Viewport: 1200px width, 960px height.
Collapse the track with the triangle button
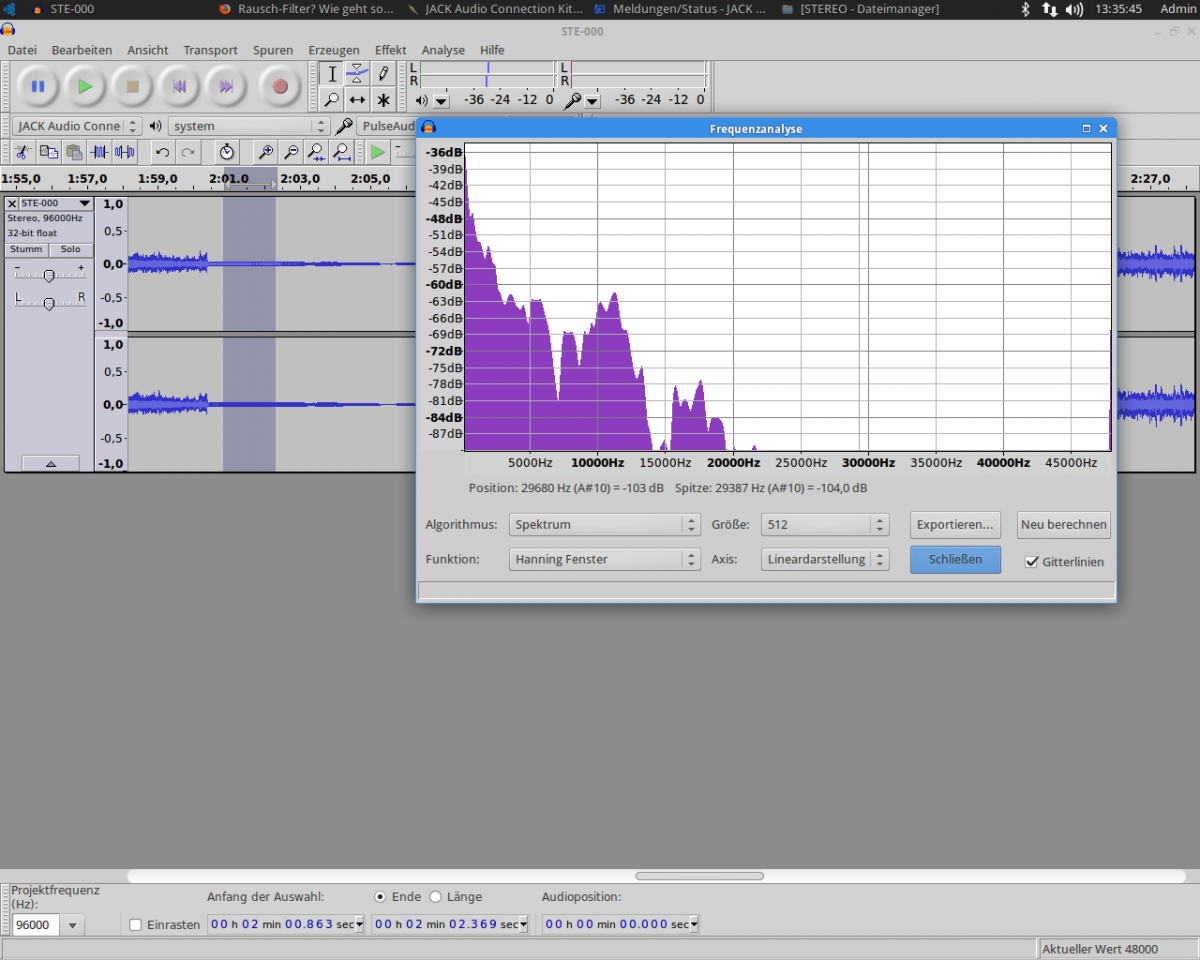click(x=49, y=463)
